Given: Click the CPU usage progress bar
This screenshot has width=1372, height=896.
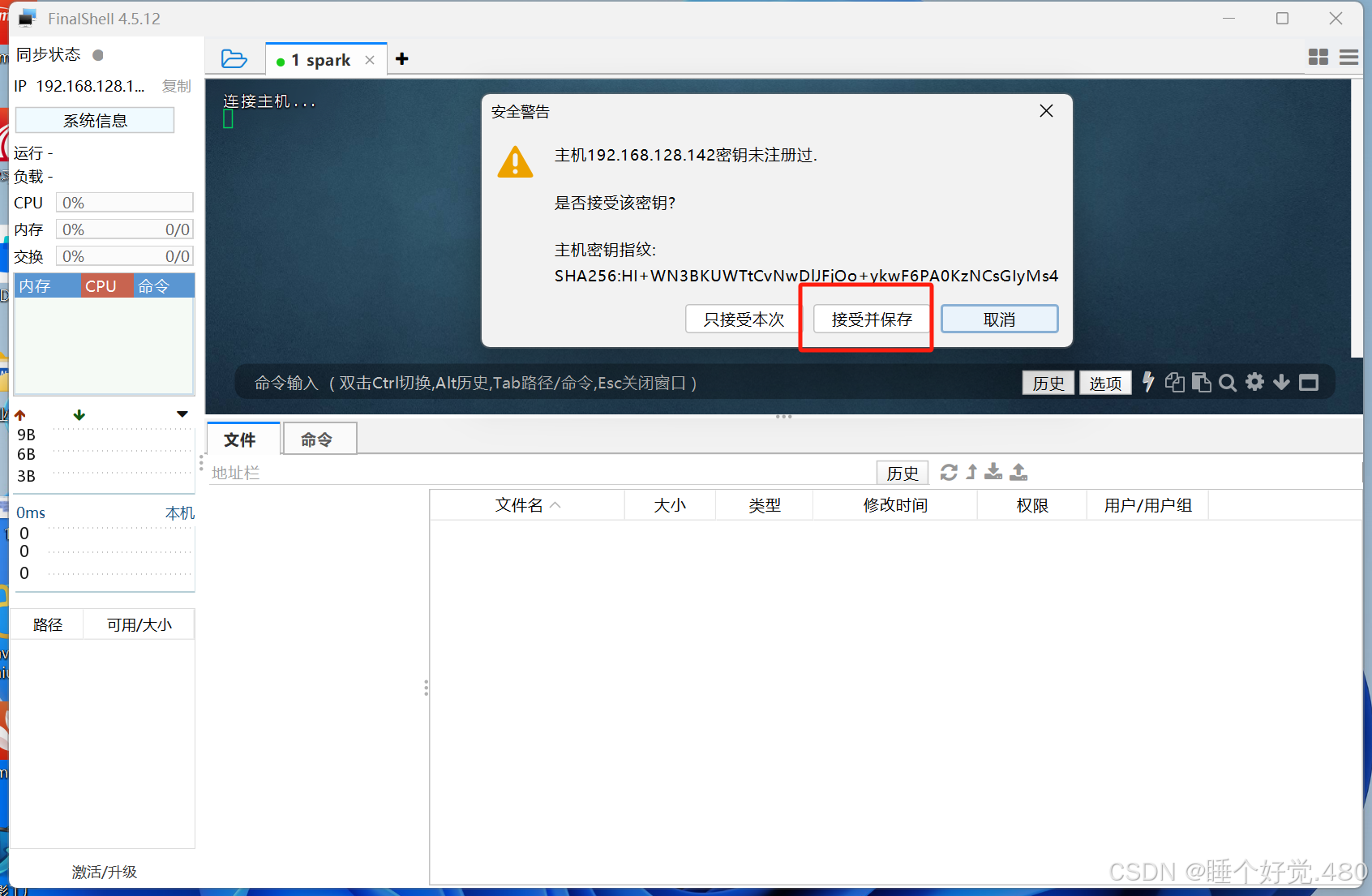Looking at the screenshot, I should click(x=123, y=202).
